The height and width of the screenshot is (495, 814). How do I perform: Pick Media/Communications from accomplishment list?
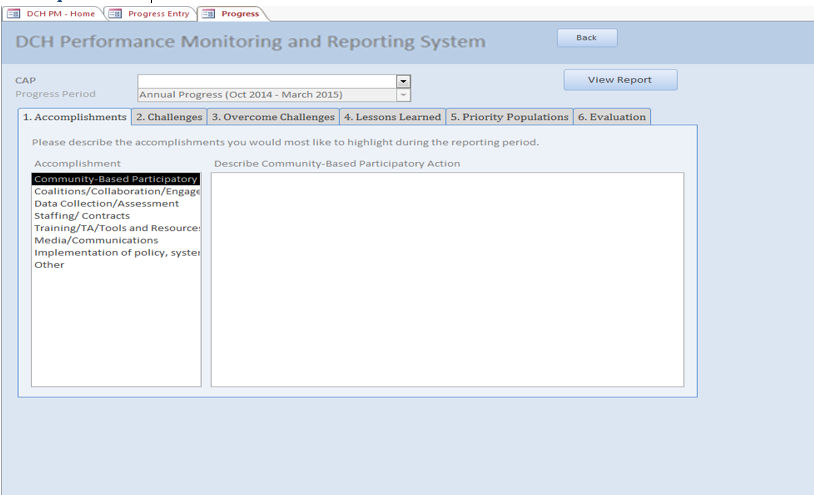tap(96, 240)
